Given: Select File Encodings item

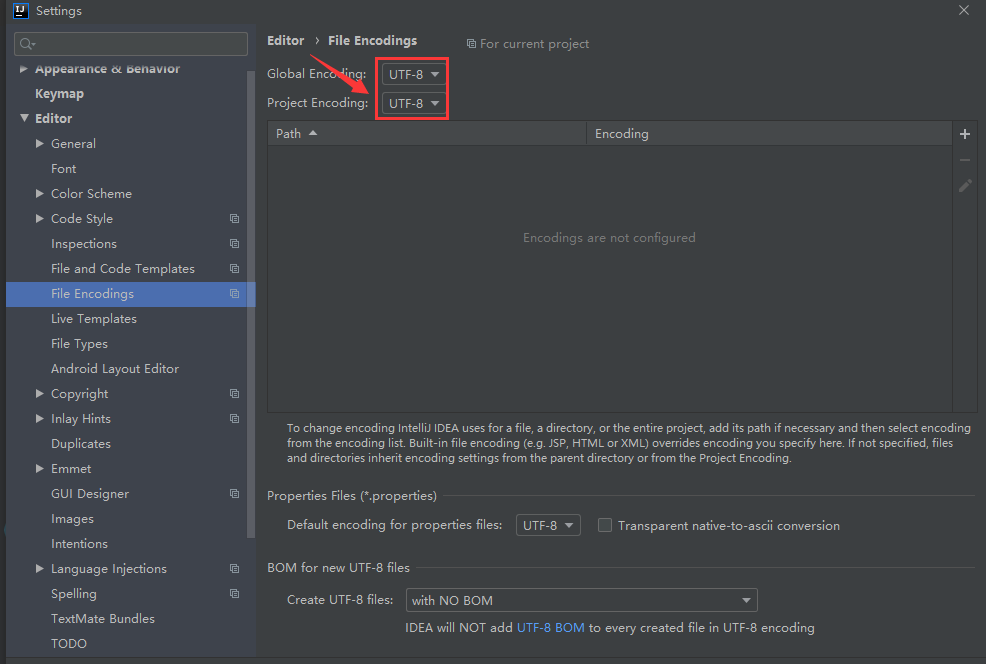Looking at the screenshot, I should 131,294.
